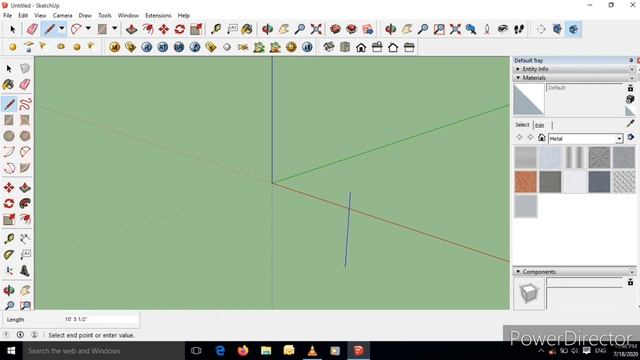Switch to the Select tab in Materials
The height and width of the screenshot is (360, 640).
tap(522, 125)
